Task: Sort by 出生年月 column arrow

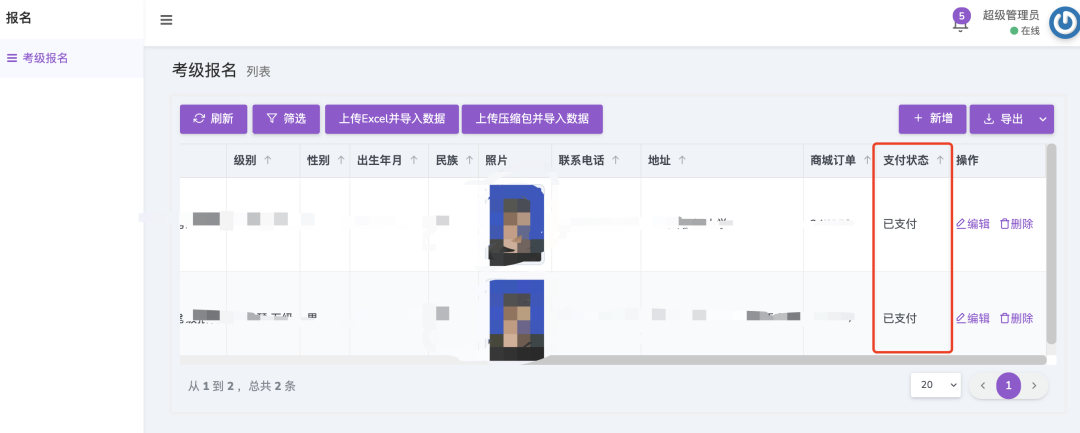Action: tap(413, 160)
